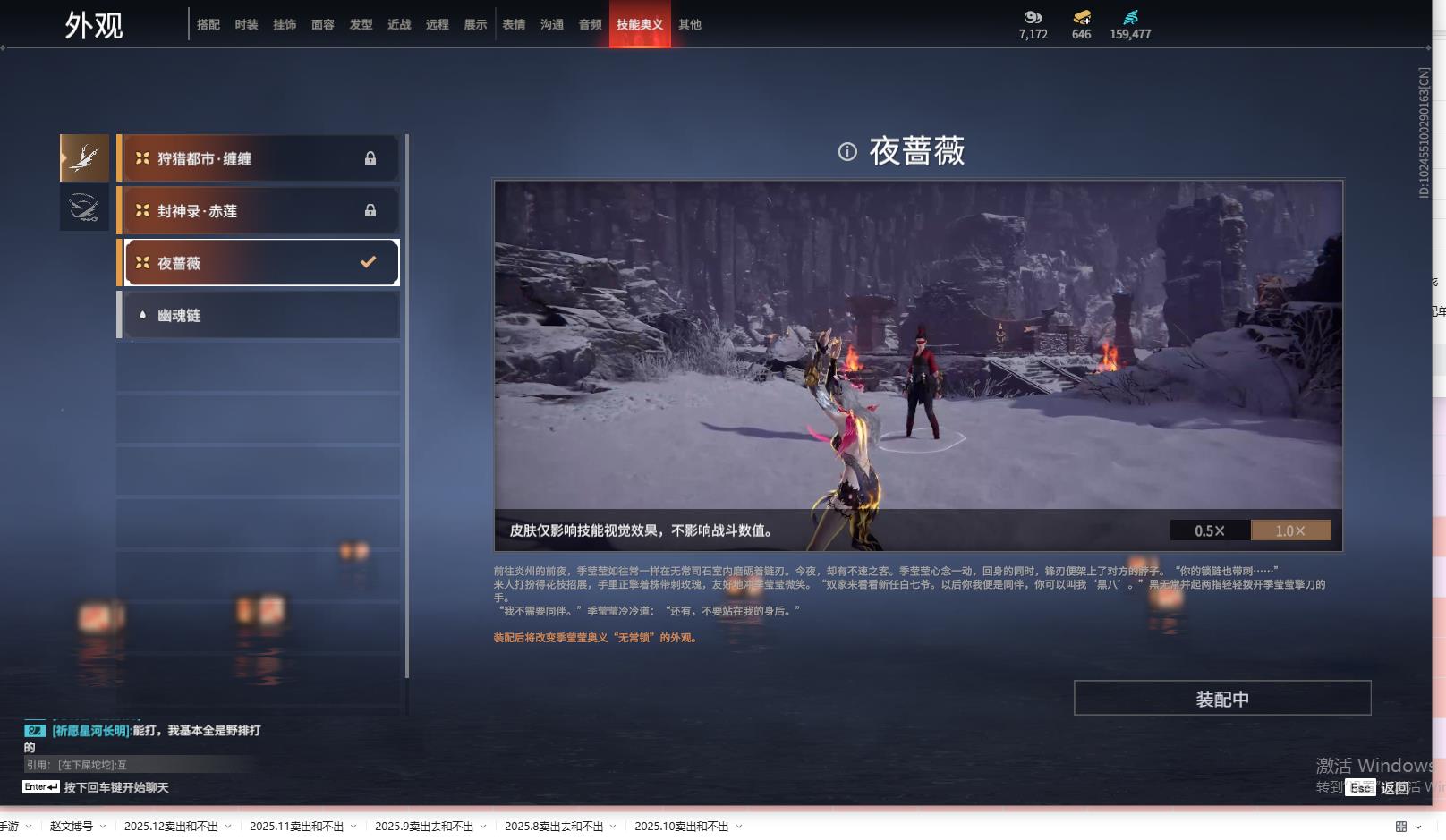This screenshot has height=840, width=1446.
Task: Click the 按下回车键开始聊天 chat prompt
Action: pos(116,787)
